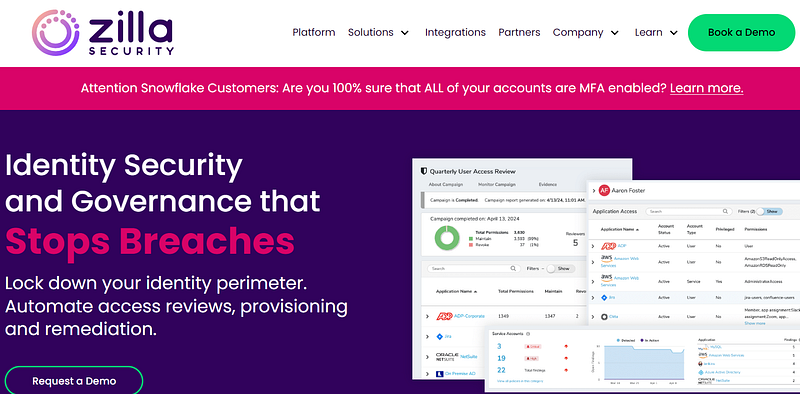
Task: Click the blue Detected legend dot
Action: pos(619,339)
